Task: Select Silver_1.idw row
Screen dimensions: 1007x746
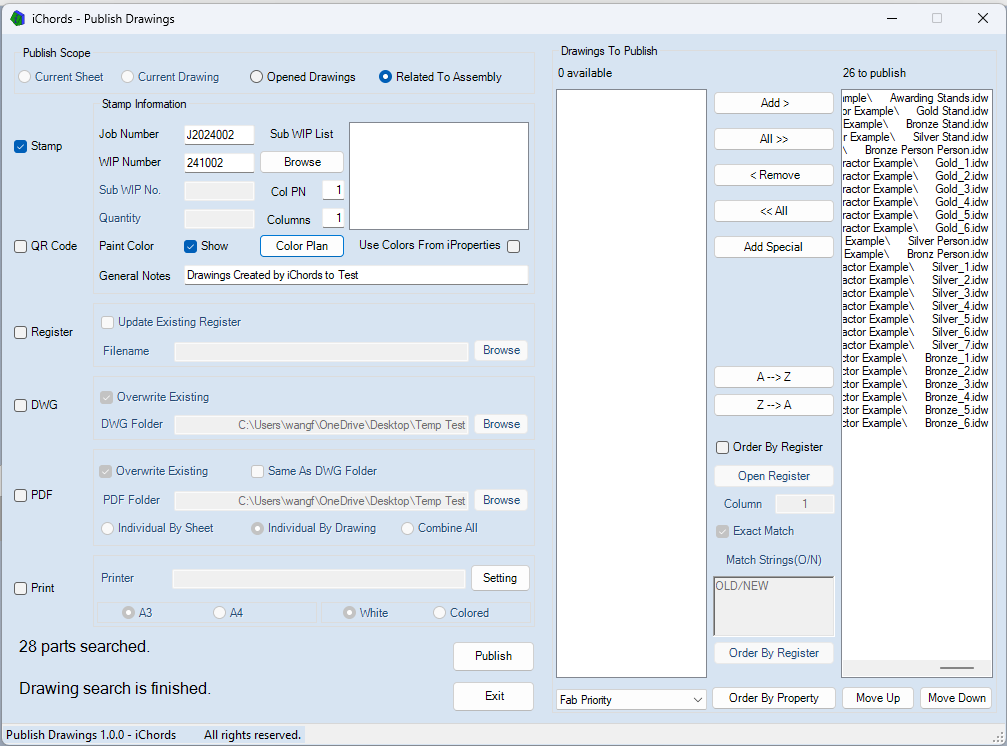Action: click(916, 267)
